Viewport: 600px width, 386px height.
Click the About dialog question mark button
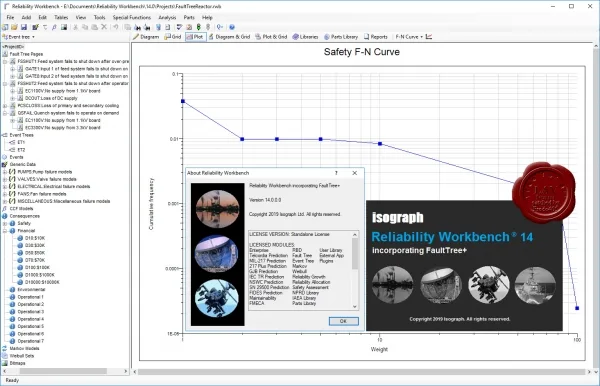point(336,173)
